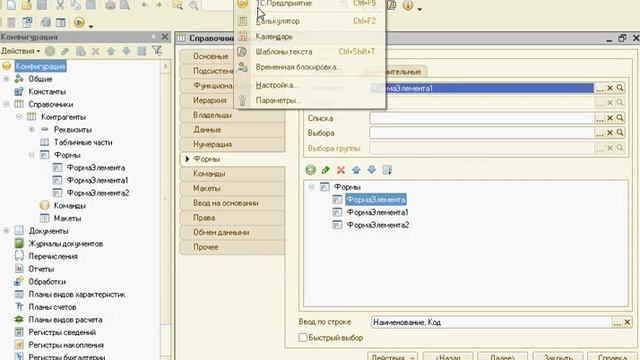
Task: Expand the Документы tree node
Action: click(6, 231)
